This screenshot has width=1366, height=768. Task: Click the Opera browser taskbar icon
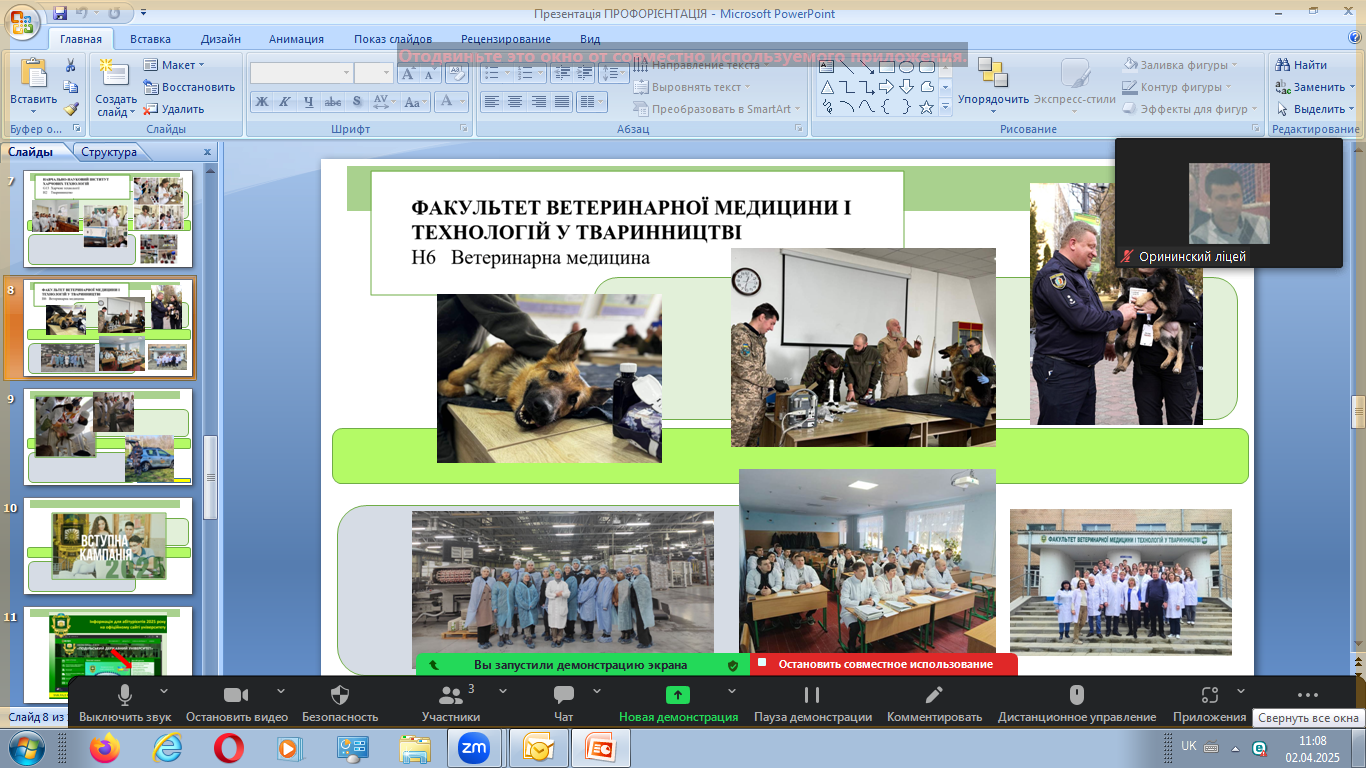click(x=228, y=747)
